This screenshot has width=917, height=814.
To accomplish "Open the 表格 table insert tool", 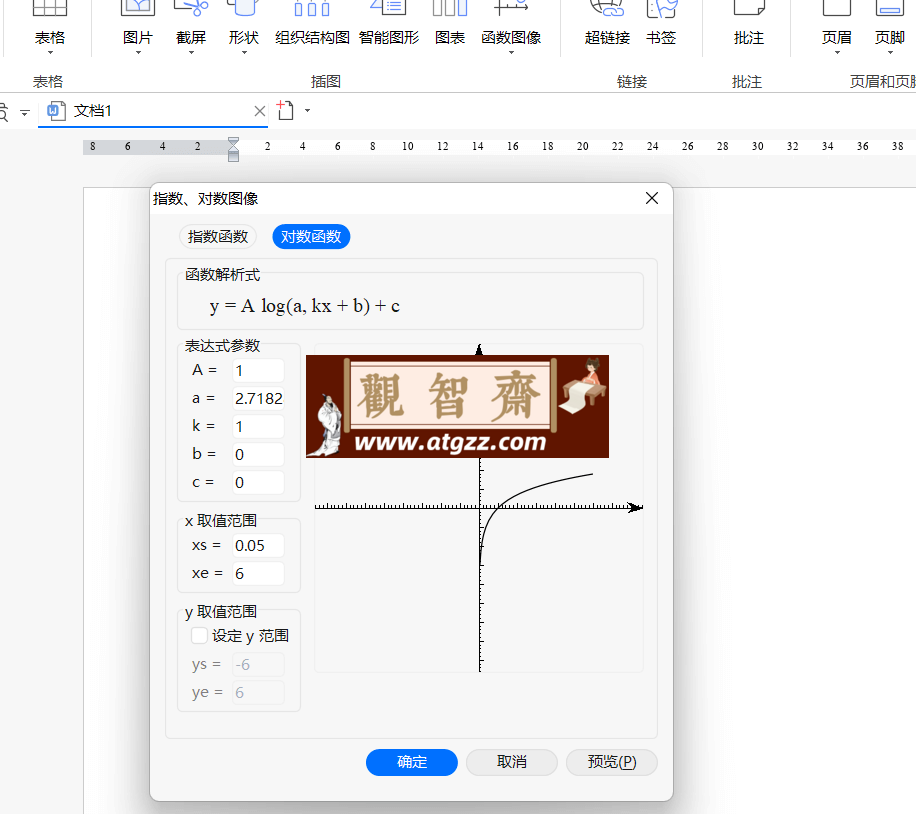I will click(x=50, y=23).
